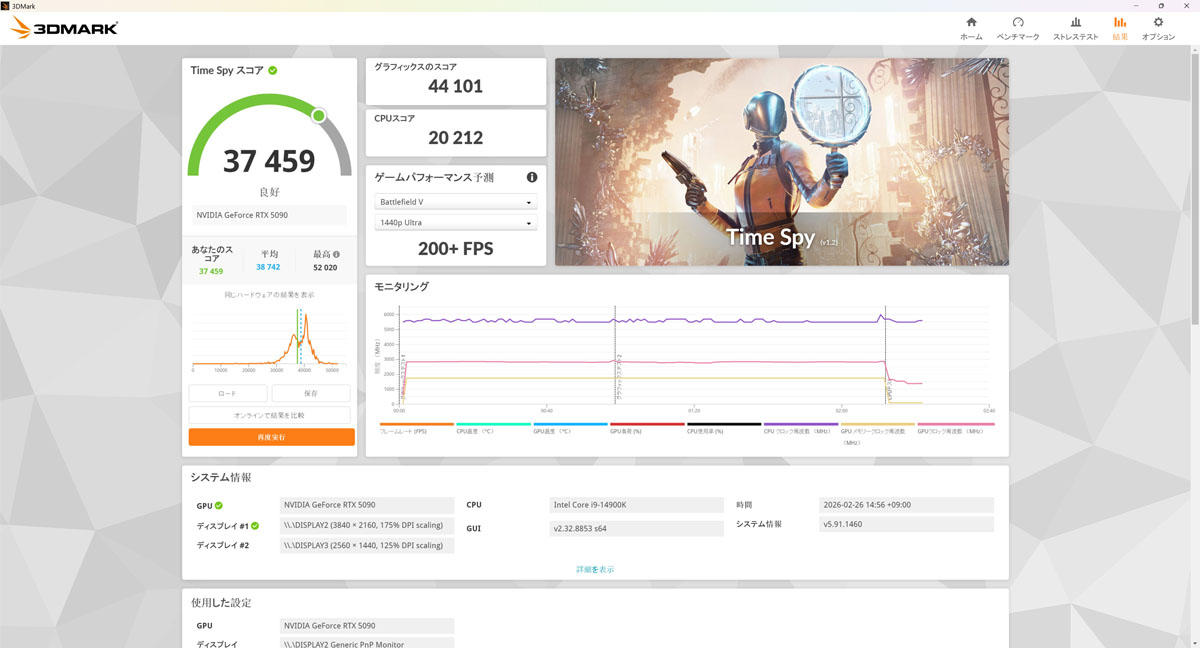Open the ストレステスト stress test page
1200x648 pixels.
pos(1075,28)
